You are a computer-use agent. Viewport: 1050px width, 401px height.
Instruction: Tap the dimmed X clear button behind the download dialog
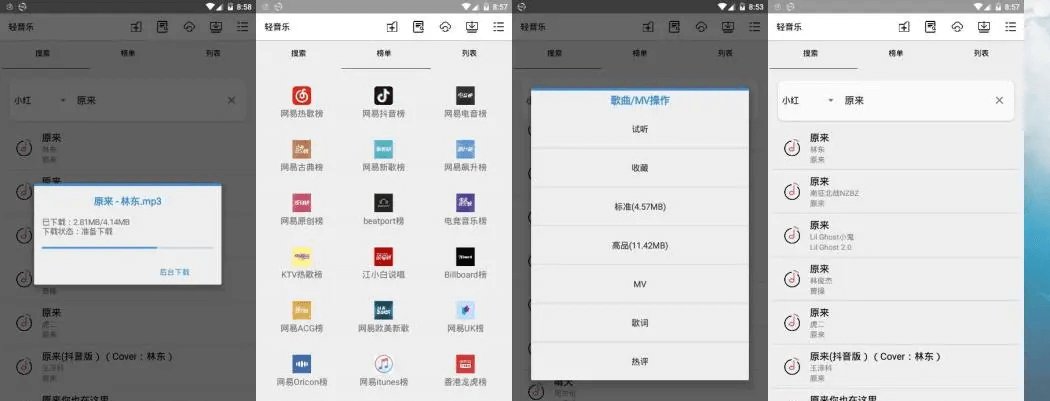231,100
